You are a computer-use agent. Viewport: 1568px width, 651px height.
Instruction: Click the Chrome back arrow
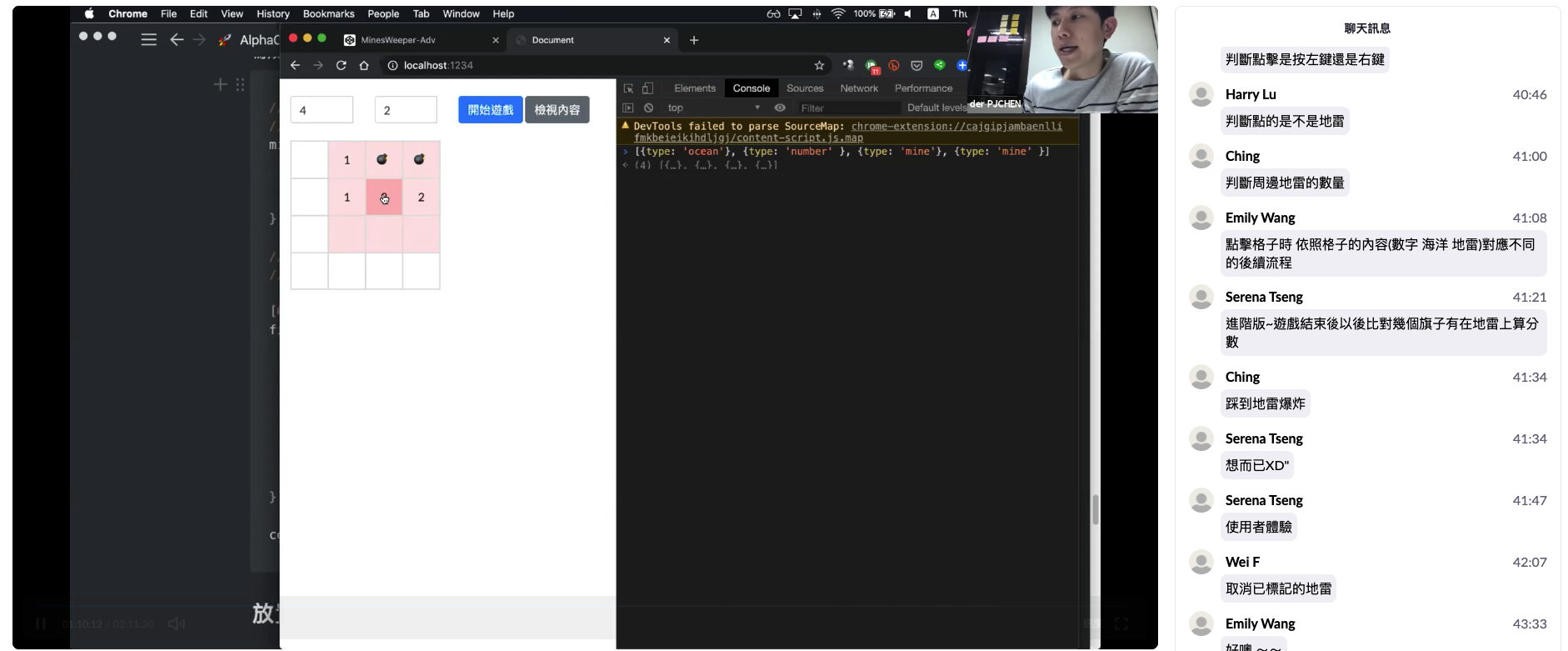coord(295,65)
